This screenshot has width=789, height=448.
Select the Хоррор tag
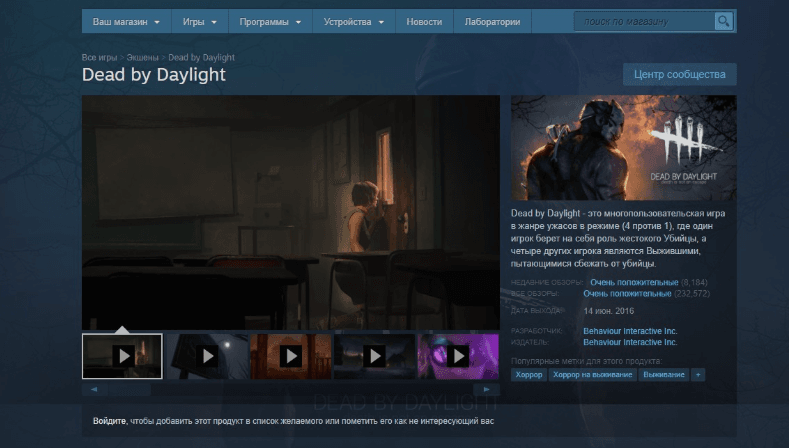coord(529,375)
